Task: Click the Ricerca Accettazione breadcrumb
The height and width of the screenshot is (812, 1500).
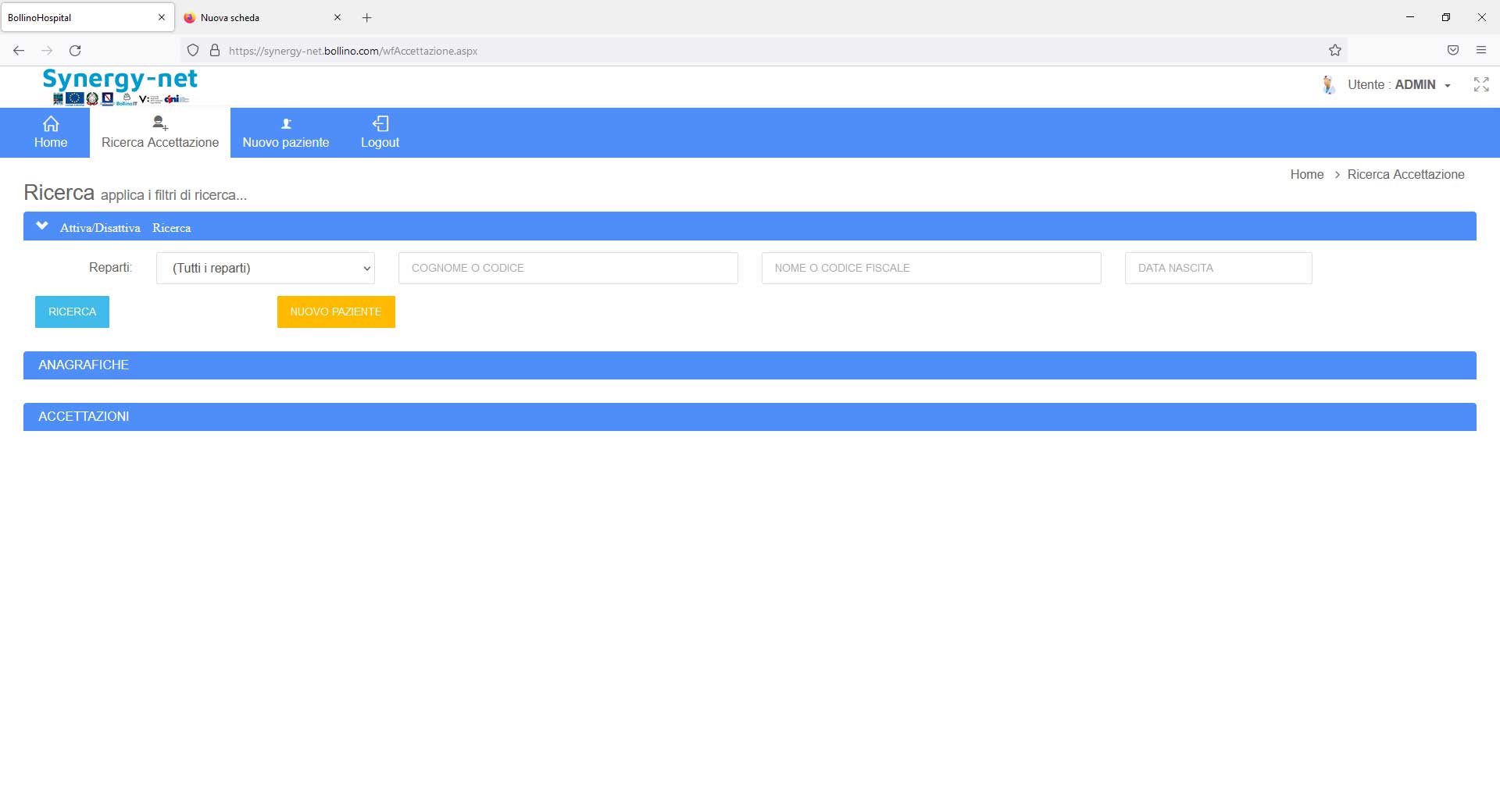Action: (1405, 174)
